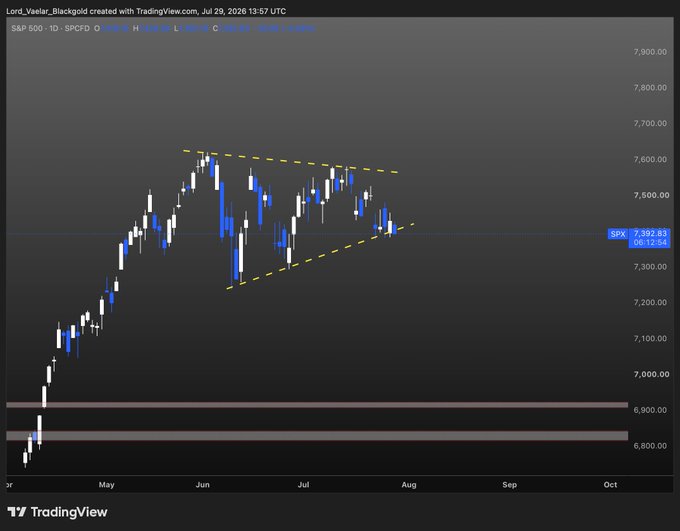Viewport: 680px width, 531px height.
Task: Click the Jun label on time axis
Action: (203, 485)
